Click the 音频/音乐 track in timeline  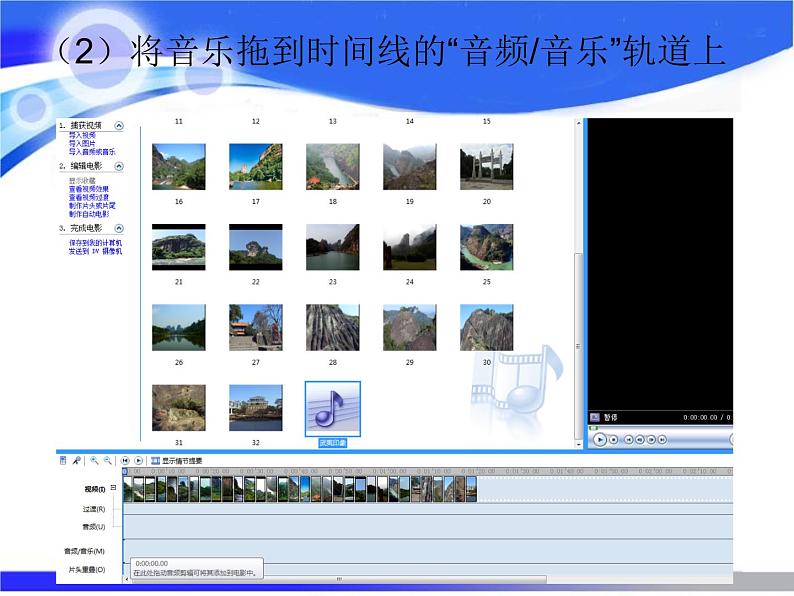pos(400,550)
